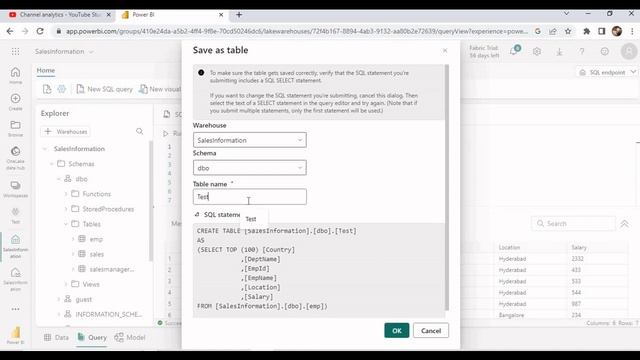Select the INFORMATION_SCHEMA node
Image resolution: width=640 pixels, height=360 pixels.
point(109,314)
